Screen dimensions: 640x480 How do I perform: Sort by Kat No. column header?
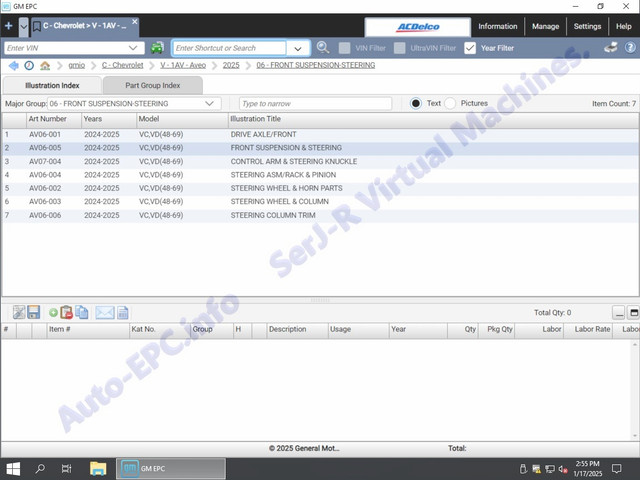[x=159, y=329]
